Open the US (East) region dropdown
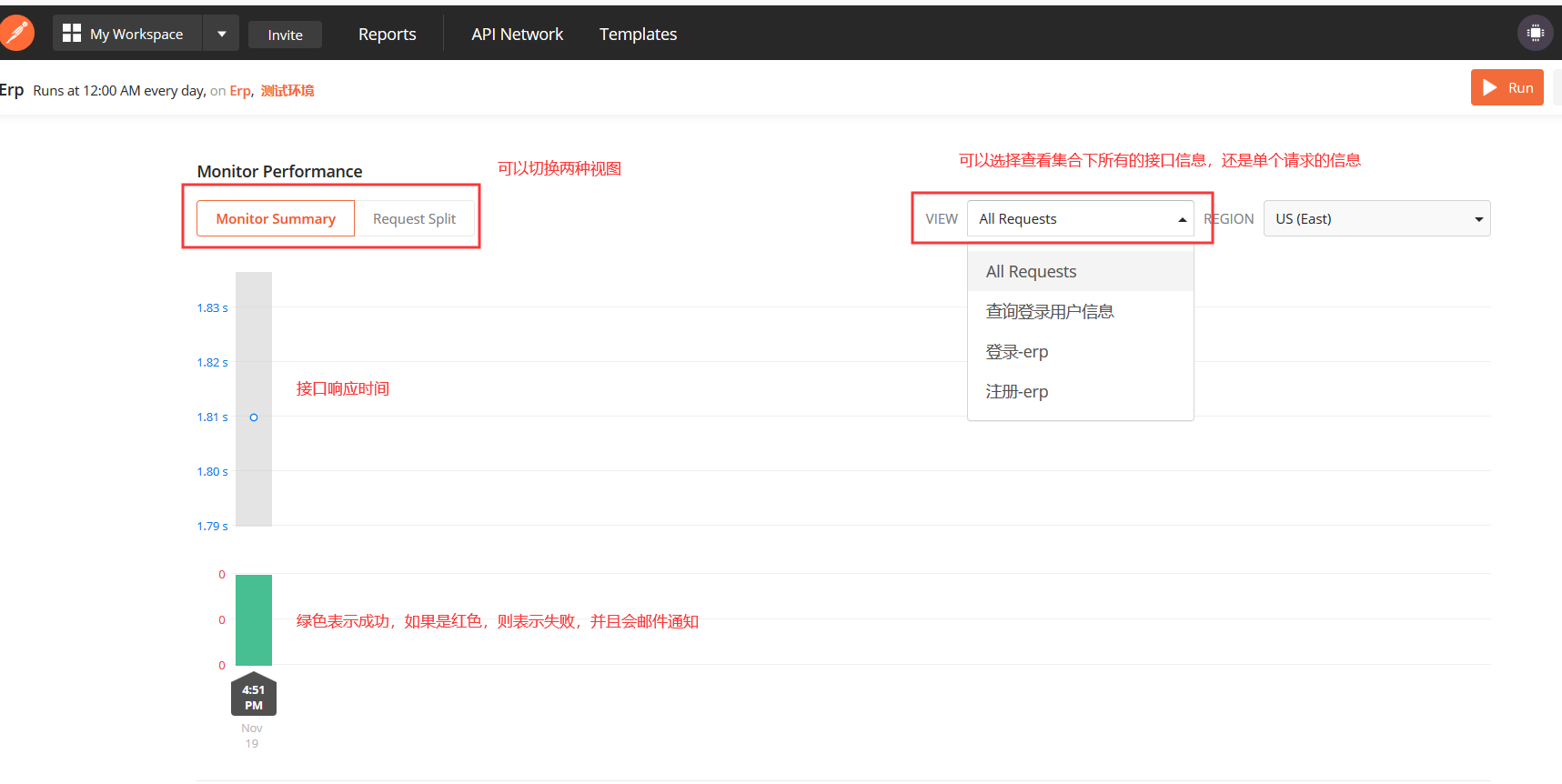 (1376, 219)
